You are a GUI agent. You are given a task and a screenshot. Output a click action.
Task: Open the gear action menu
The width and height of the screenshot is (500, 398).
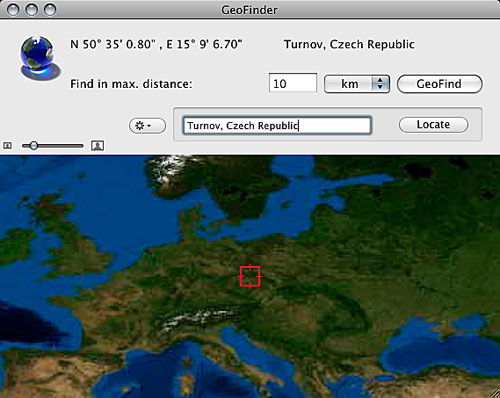pyautogui.click(x=147, y=126)
